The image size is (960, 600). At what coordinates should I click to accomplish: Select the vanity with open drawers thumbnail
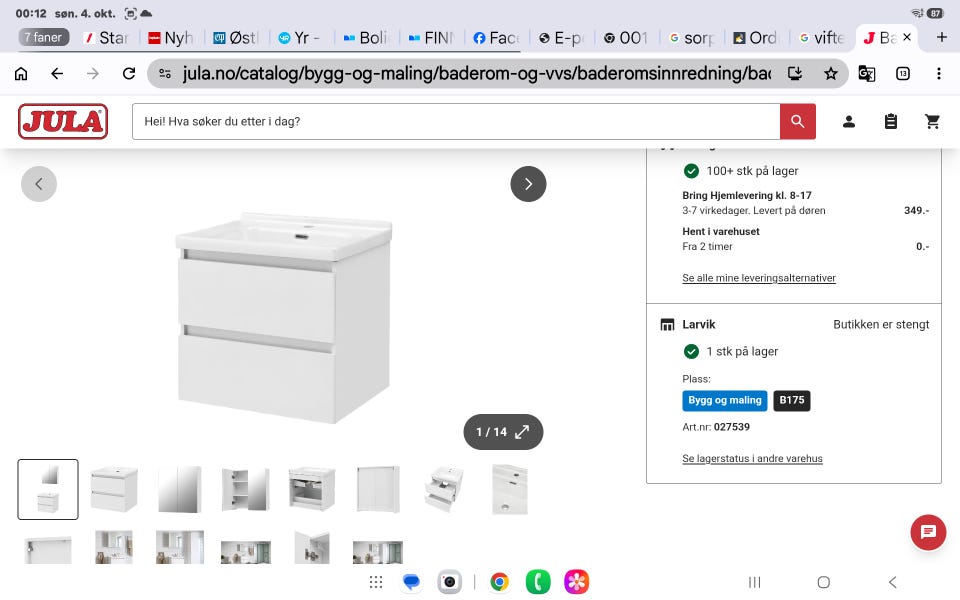coord(444,489)
